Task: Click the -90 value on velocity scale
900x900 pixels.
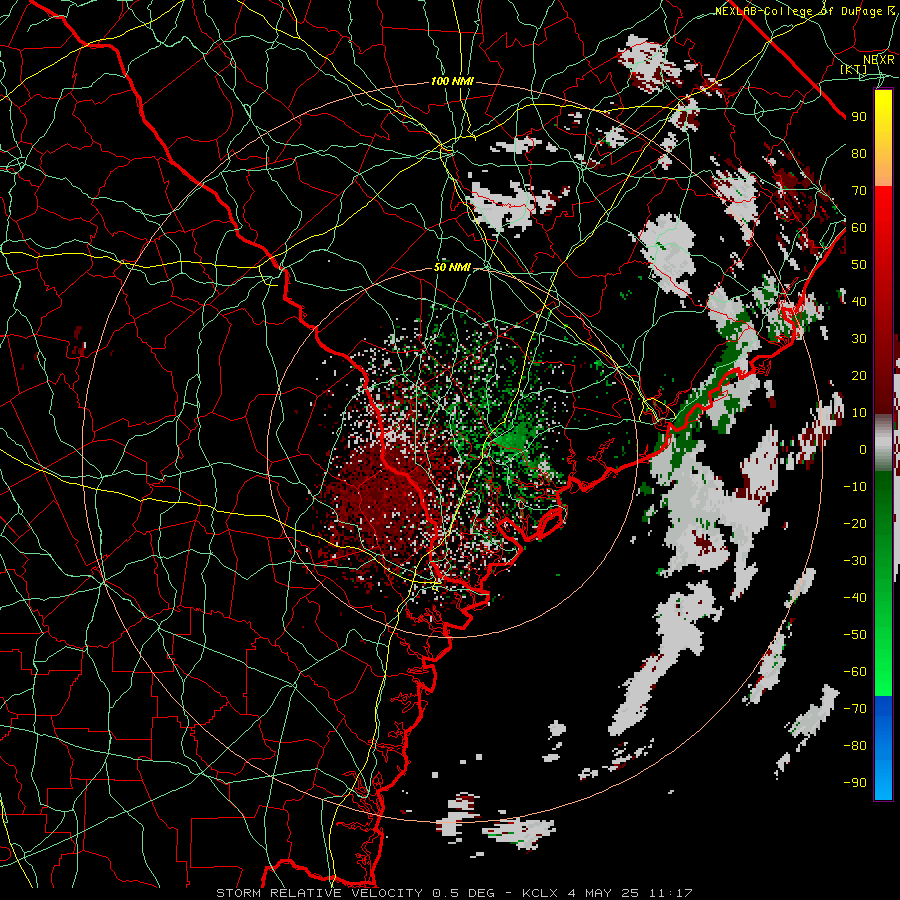Action: coord(855,783)
